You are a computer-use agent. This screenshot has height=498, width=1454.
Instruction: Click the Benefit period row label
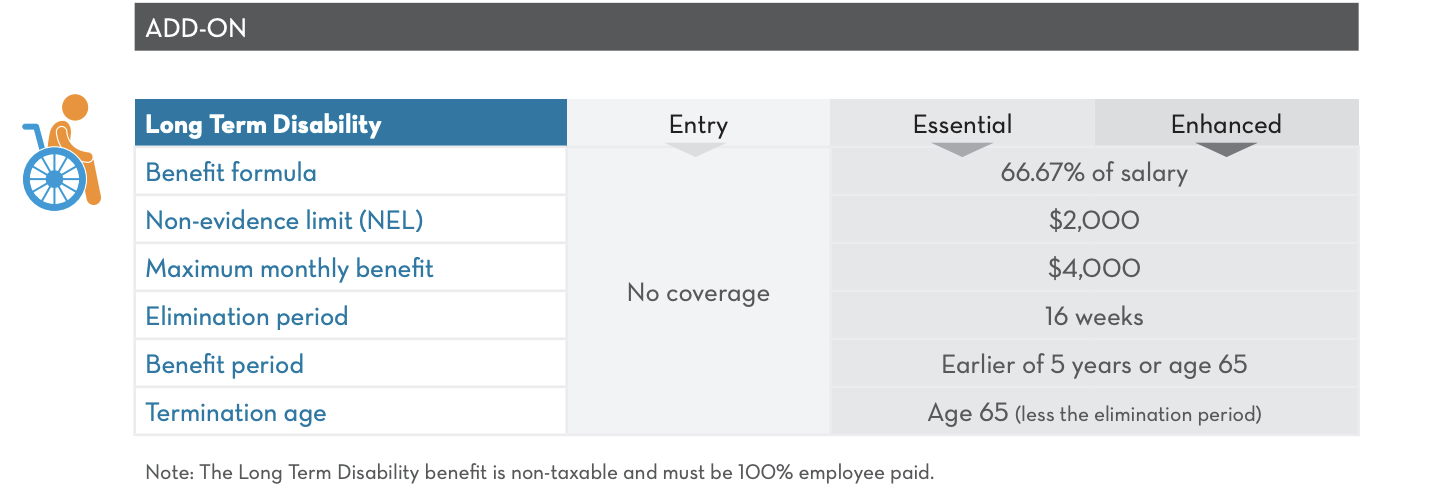[x=225, y=365]
